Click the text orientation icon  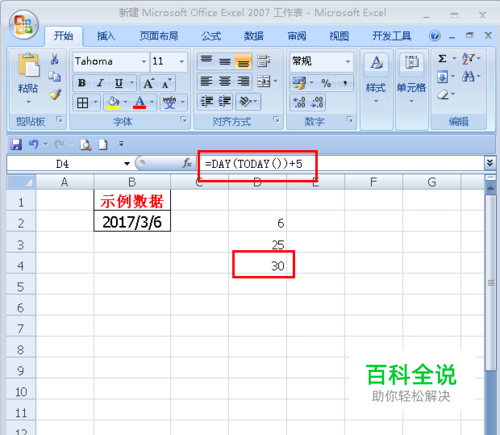246,102
